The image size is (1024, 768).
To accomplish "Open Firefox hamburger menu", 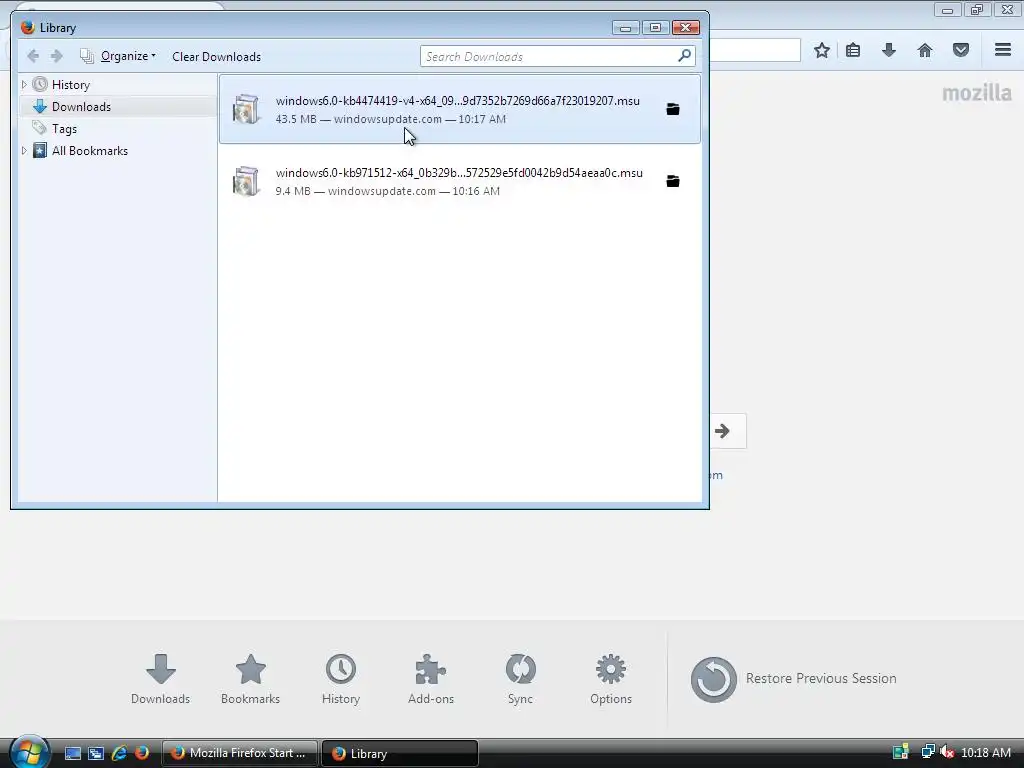I will (x=1003, y=50).
